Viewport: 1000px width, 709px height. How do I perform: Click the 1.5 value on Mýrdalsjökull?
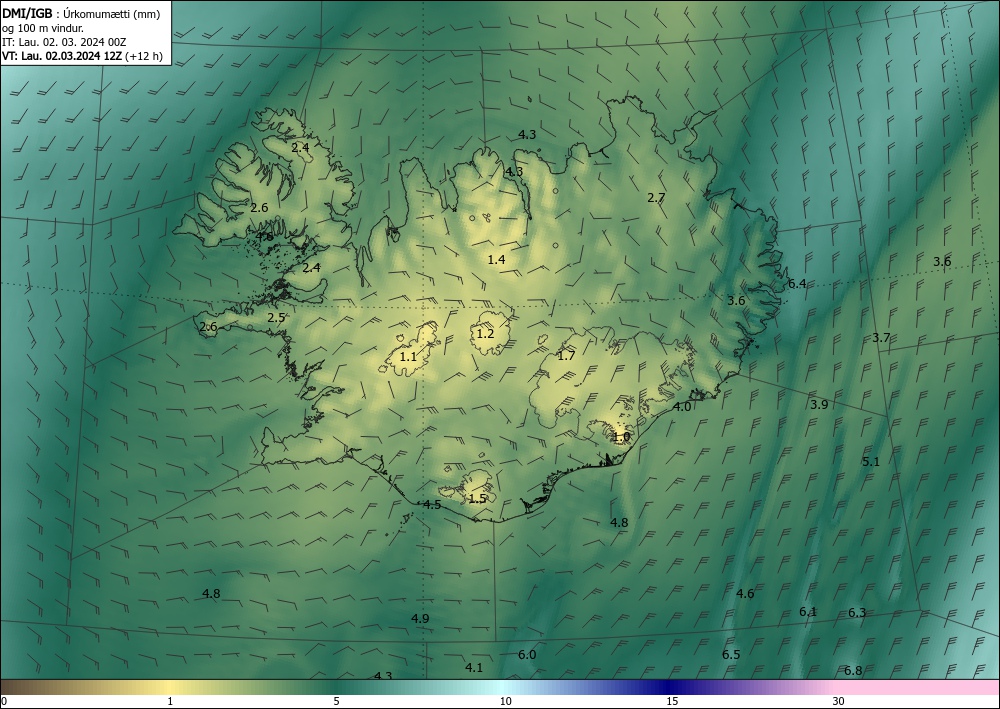(477, 499)
